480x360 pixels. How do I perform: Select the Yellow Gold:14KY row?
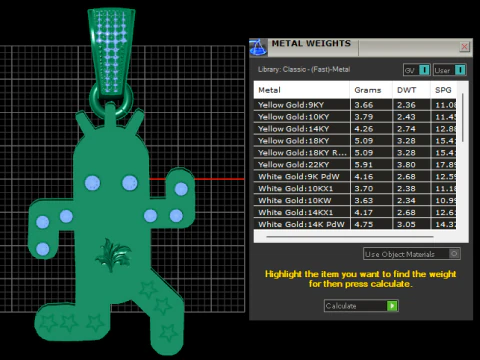pos(355,129)
